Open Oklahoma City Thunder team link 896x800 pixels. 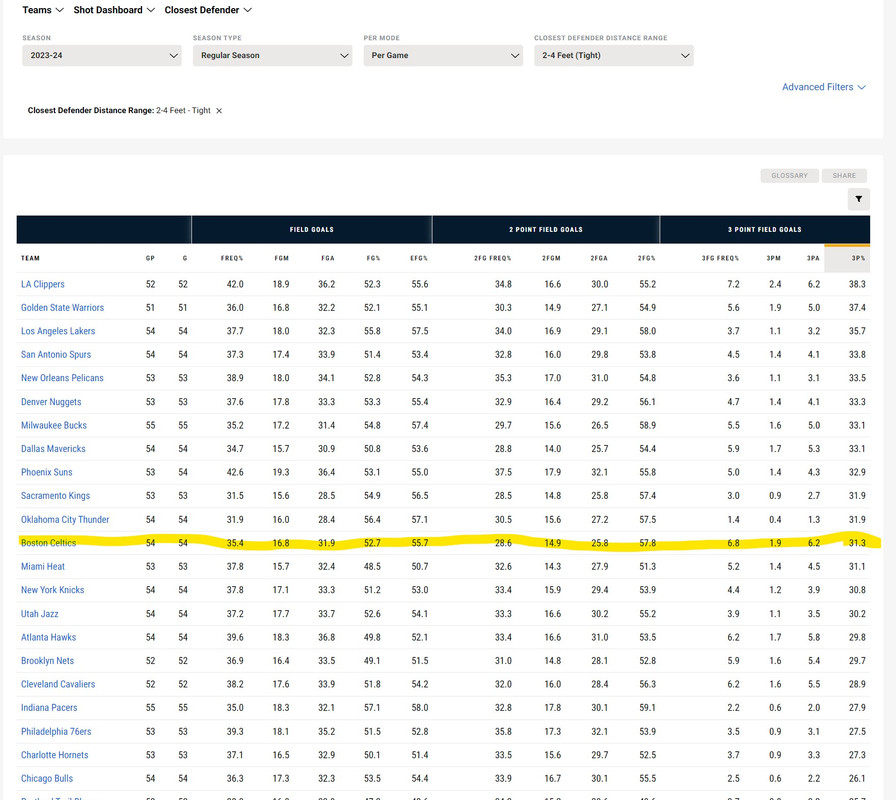coord(65,519)
